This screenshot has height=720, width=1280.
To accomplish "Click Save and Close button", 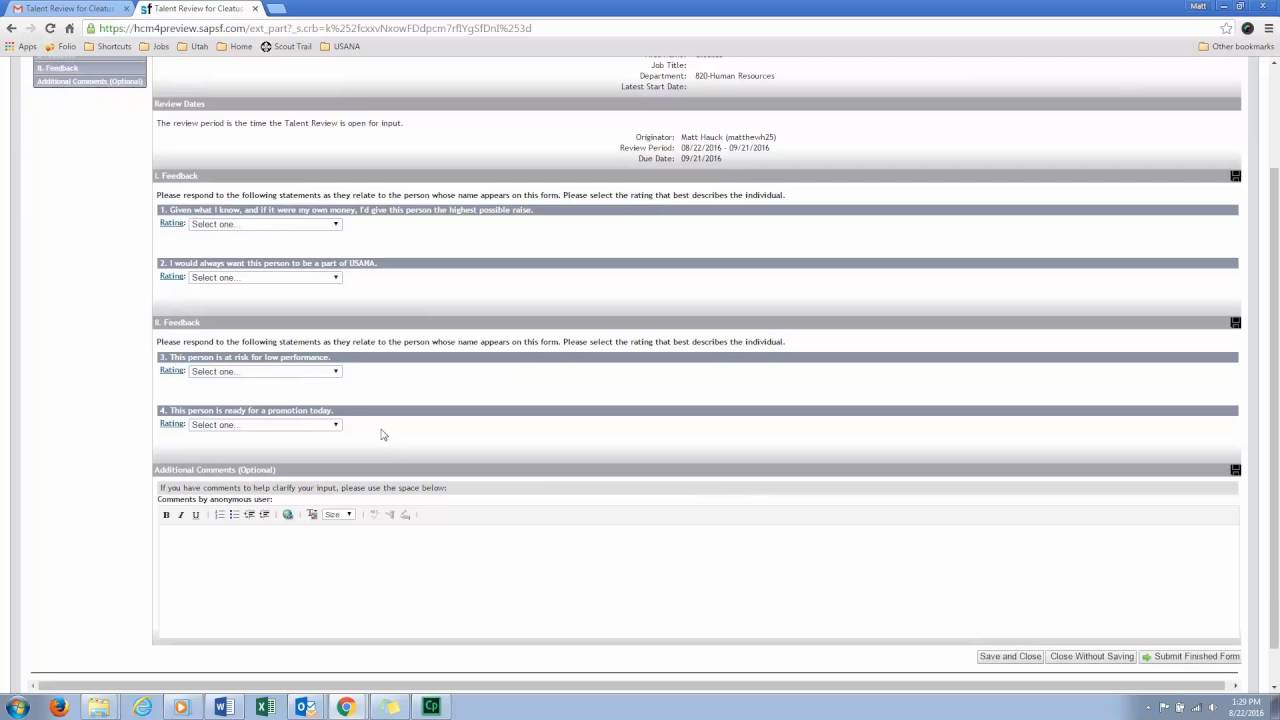I will (1010, 657).
